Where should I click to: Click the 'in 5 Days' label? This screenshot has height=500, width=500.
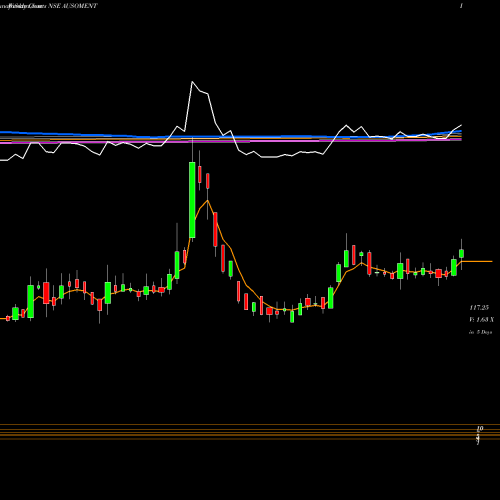click(480, 332)
